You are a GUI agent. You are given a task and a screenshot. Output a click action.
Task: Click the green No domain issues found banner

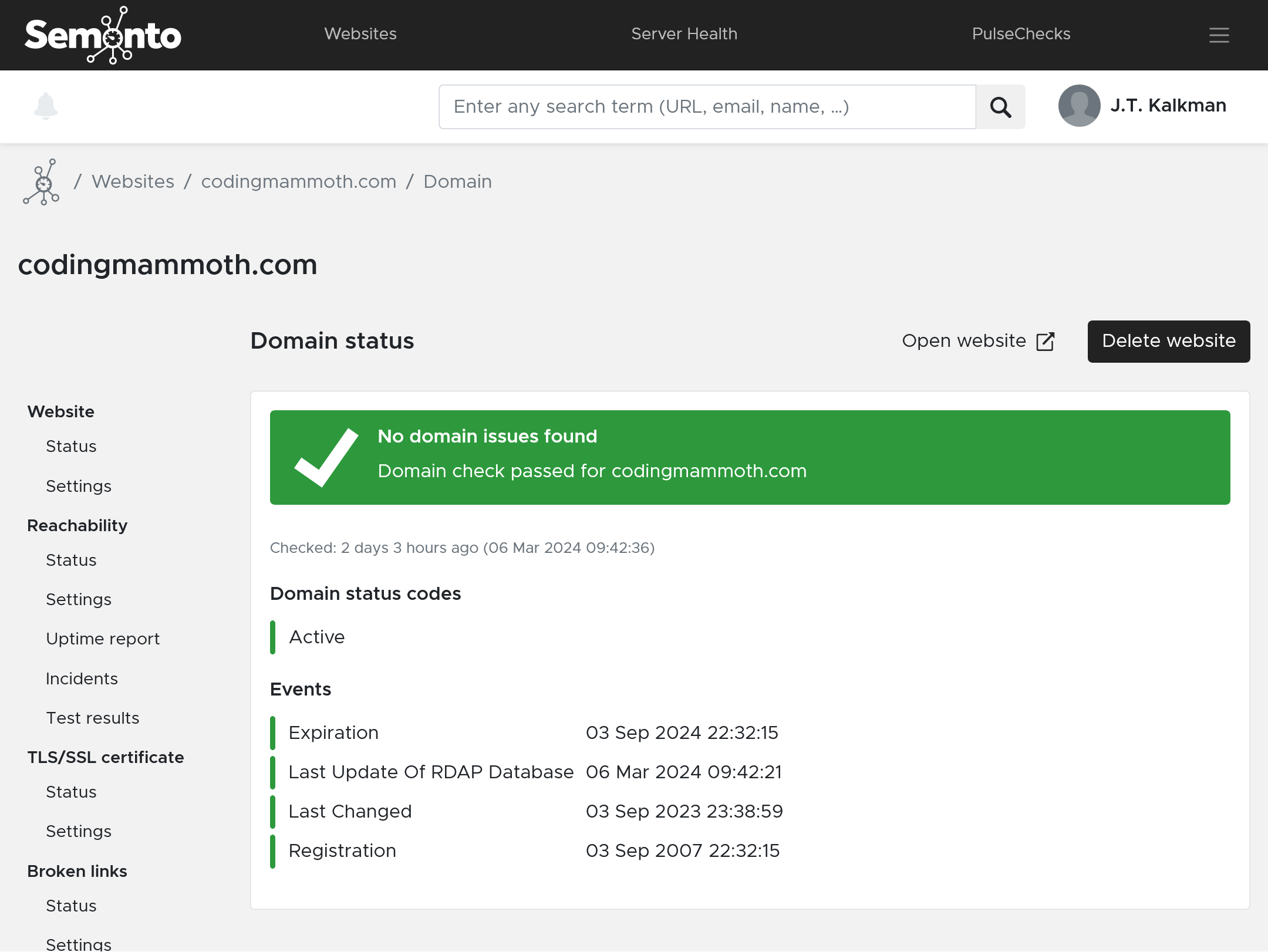750,458
